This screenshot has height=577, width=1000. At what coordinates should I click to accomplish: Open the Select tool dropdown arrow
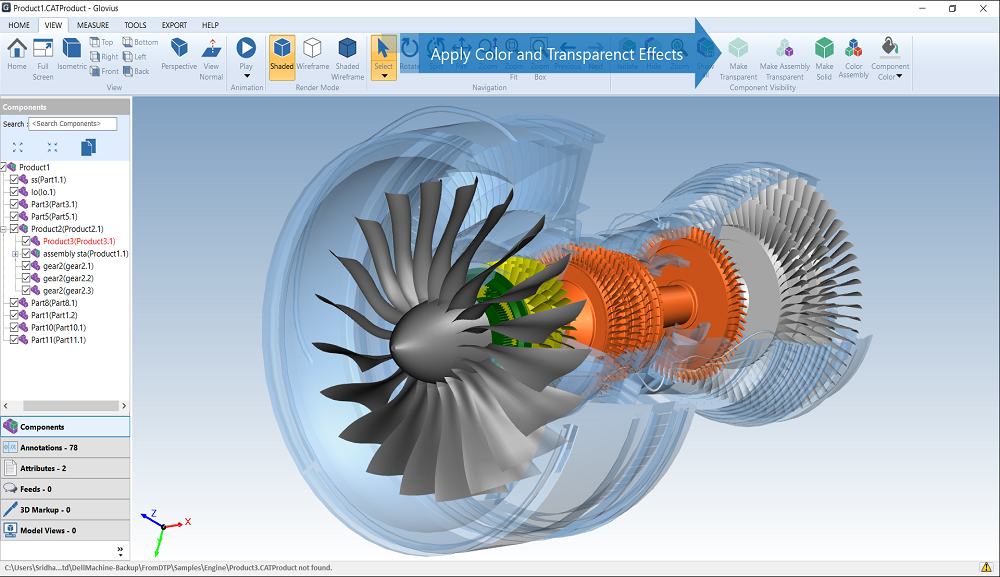coord(384,76)
